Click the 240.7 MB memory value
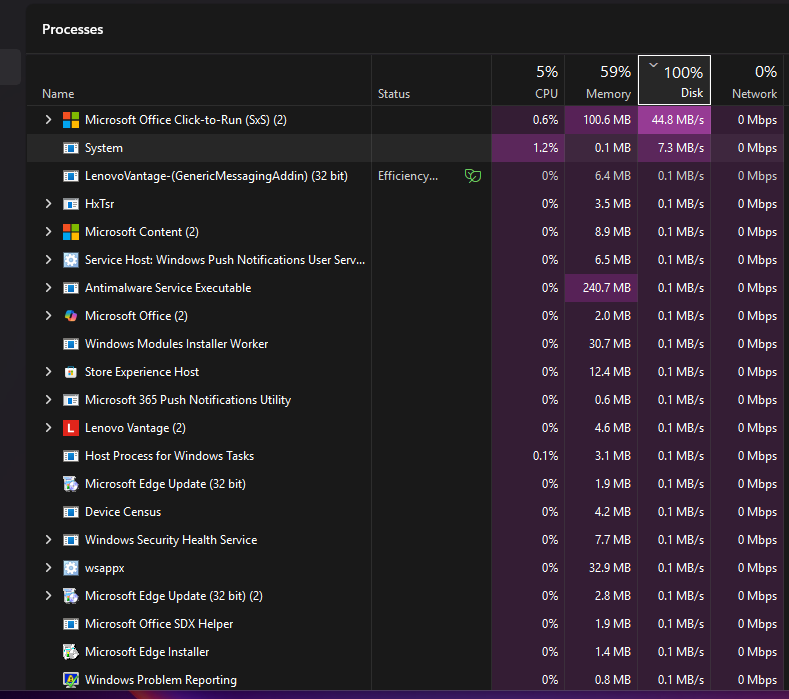This screenshot has height=699, width=789. [607, 288]
